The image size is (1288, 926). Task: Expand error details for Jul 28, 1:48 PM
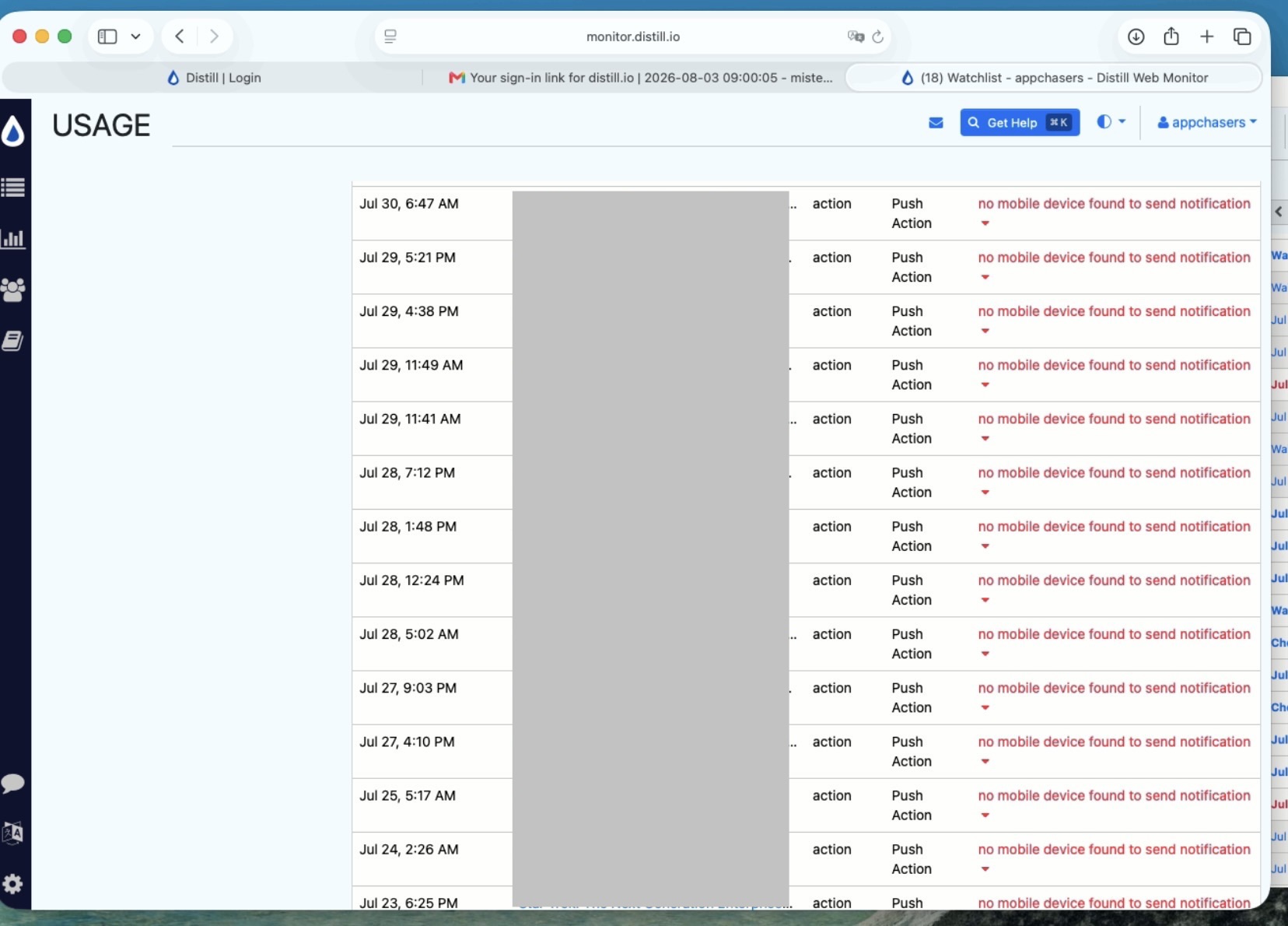point(985,546)
